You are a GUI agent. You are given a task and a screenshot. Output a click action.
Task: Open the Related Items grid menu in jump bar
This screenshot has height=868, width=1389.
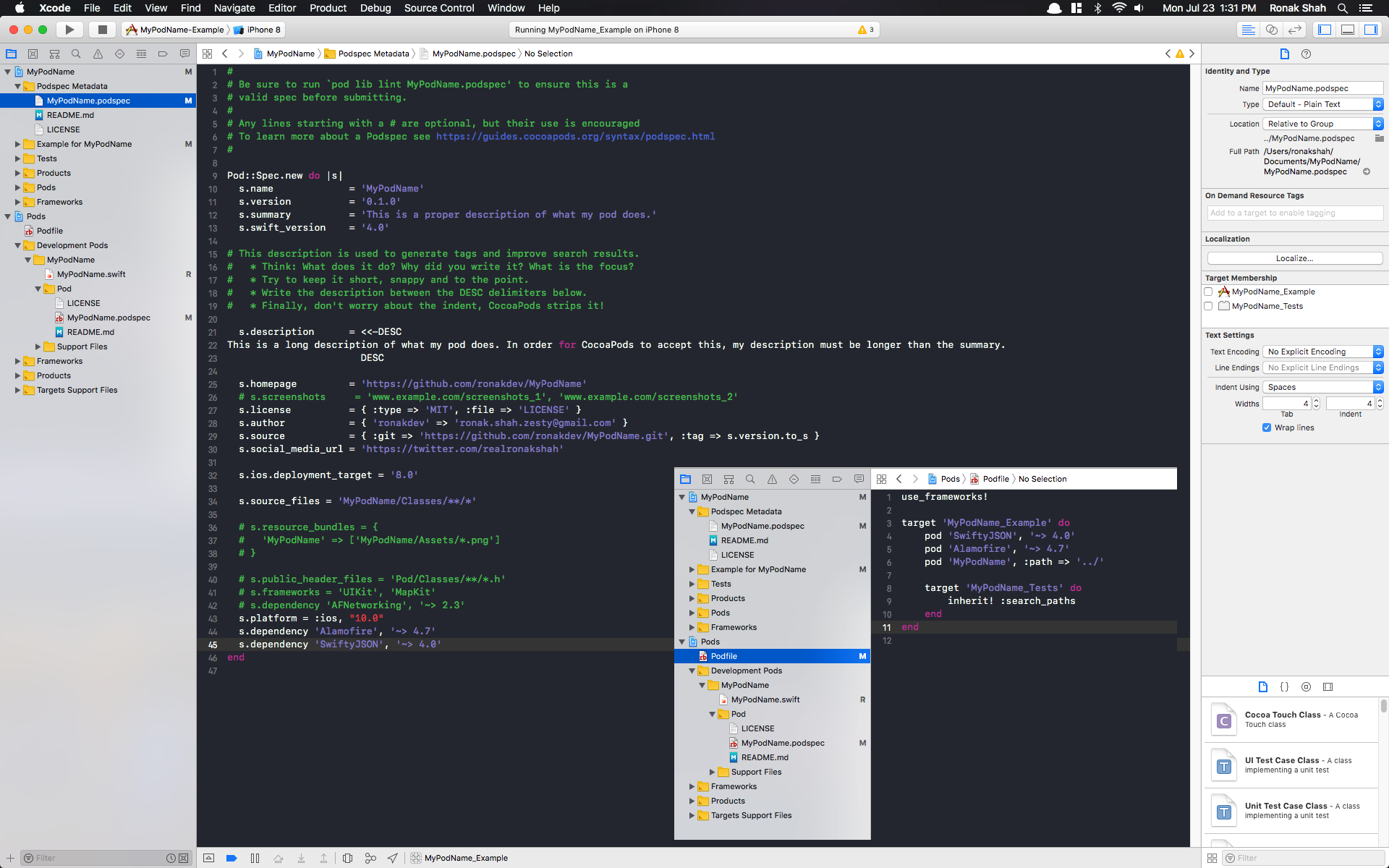click(x=207, y=54)
